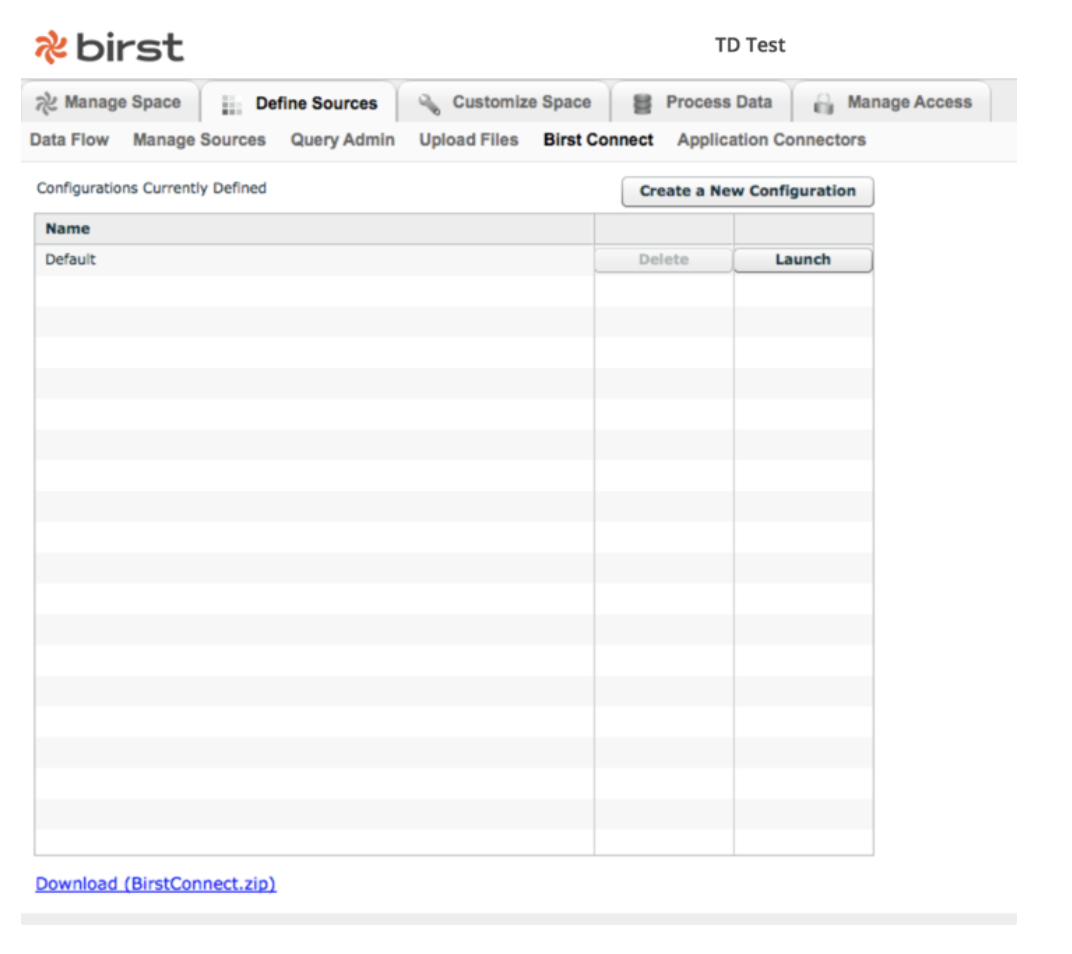The width and height of the screenshot is (1072, 954).
Task: Click the Birst logo
Action: pos(109,47)
